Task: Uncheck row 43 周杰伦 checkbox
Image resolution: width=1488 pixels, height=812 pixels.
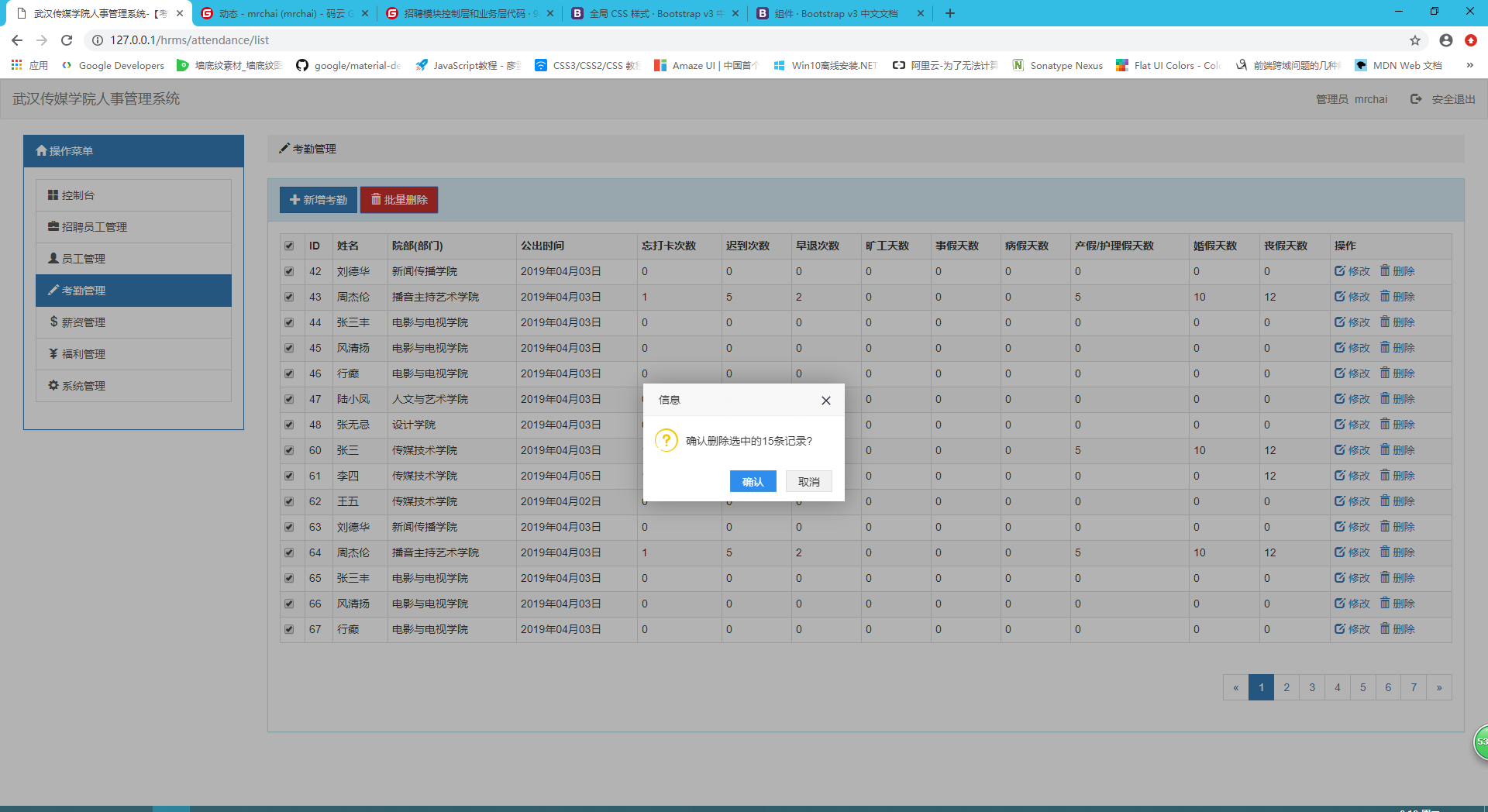Action: pos(289,297)
